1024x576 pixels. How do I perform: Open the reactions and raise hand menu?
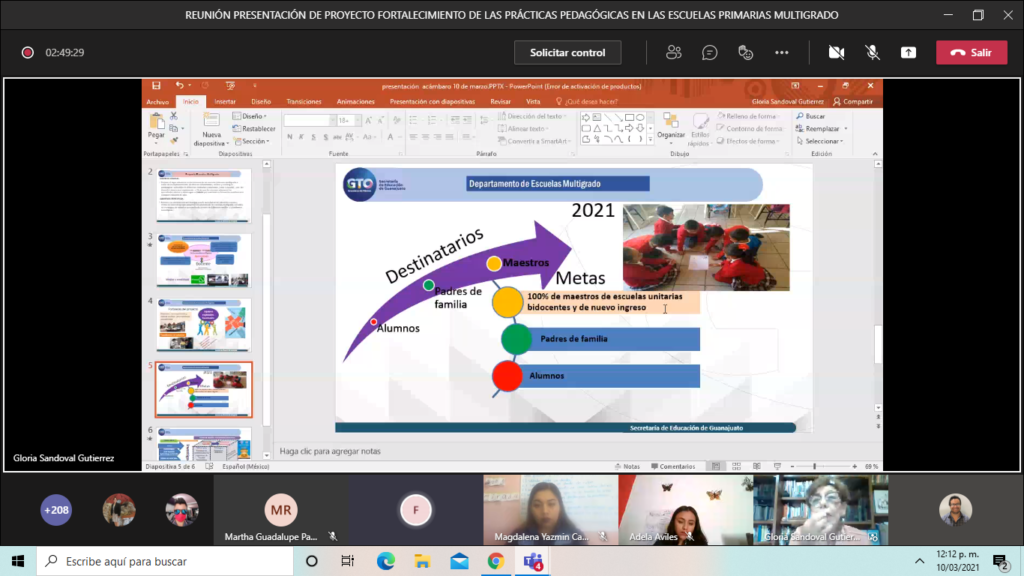pyautogui.click(x=745, y=52)
